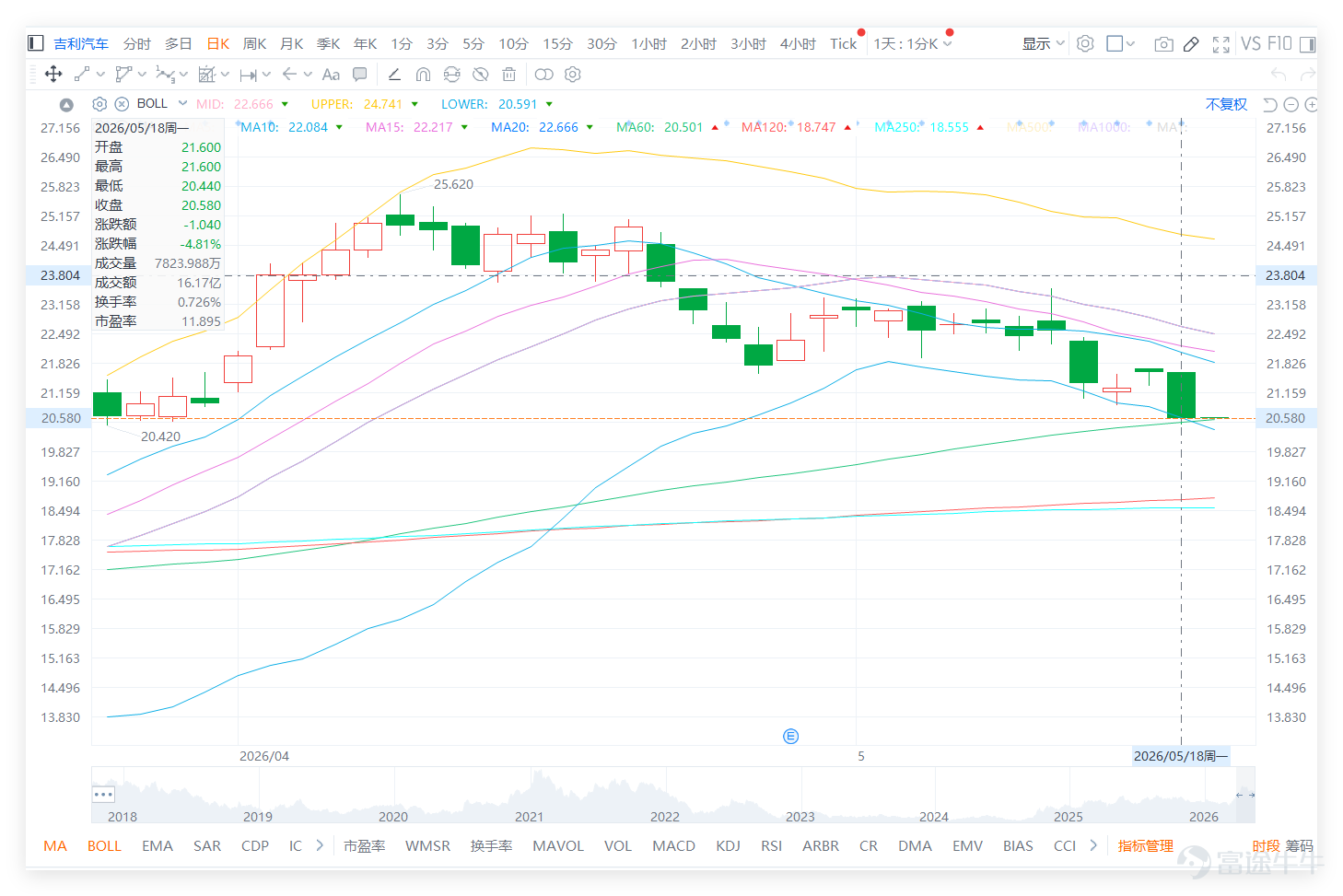The width and height of the screenshot is (1343, 896).
Task: Open drawing toolbar settings gear
Action: tap(573, 75)
